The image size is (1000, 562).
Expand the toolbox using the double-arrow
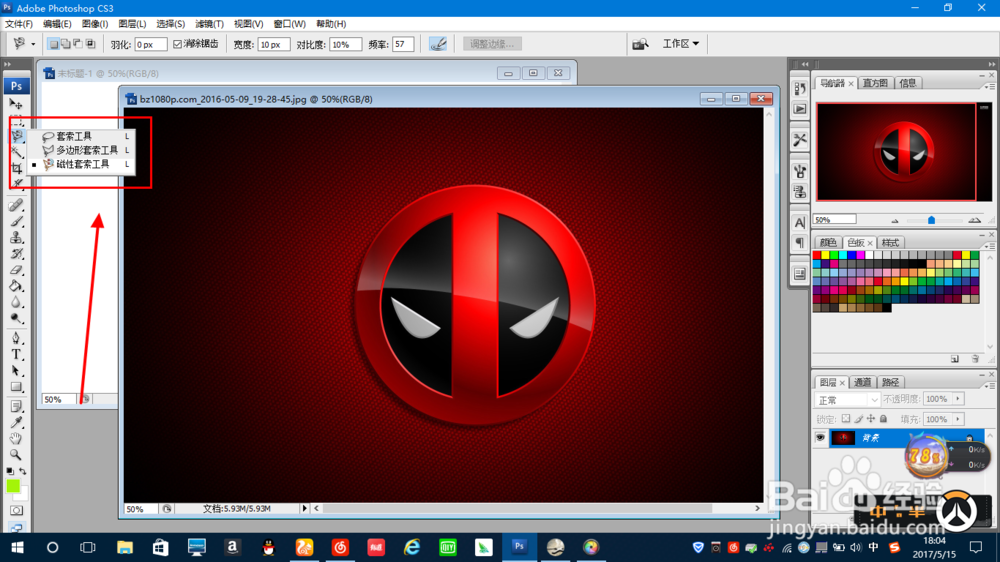8,64
